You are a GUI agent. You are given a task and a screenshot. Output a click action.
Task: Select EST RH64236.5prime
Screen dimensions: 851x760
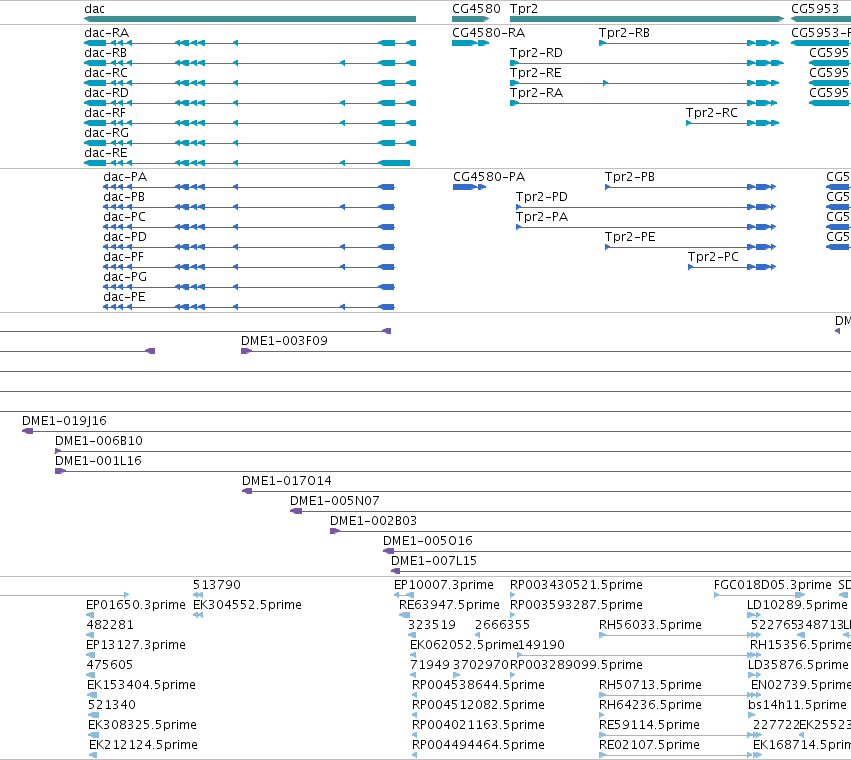tap(650, 705)
